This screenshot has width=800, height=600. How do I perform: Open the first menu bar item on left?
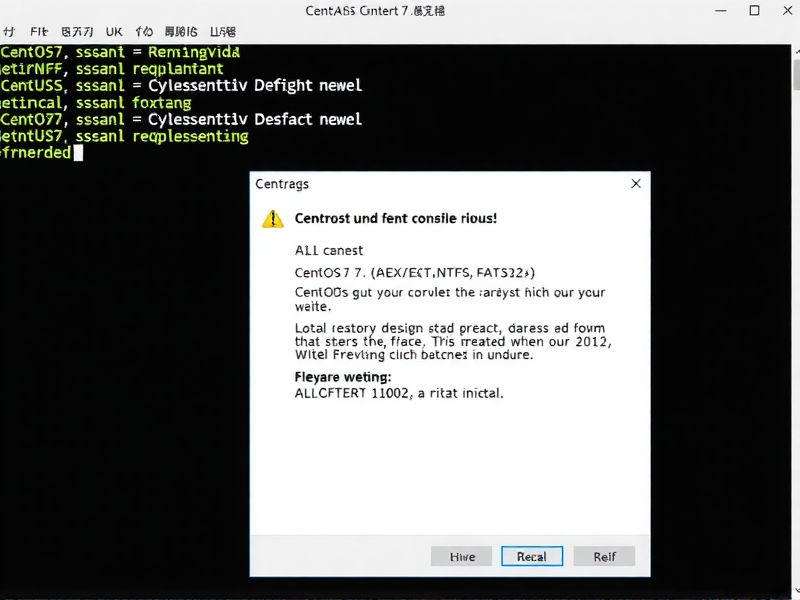[x=8, y=32]
